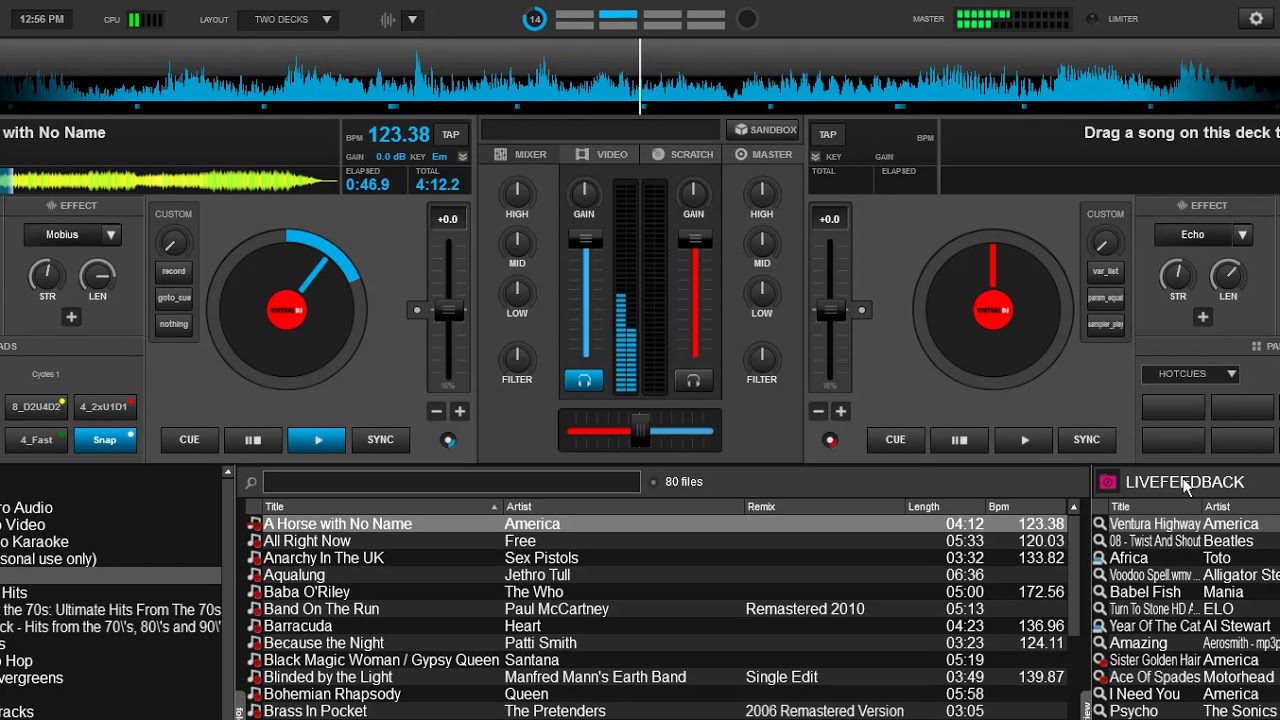This screenshot has height=720, width=1280.
Task: Open the Mobius effect dropdown arrow
Action: tap(111, 235)
